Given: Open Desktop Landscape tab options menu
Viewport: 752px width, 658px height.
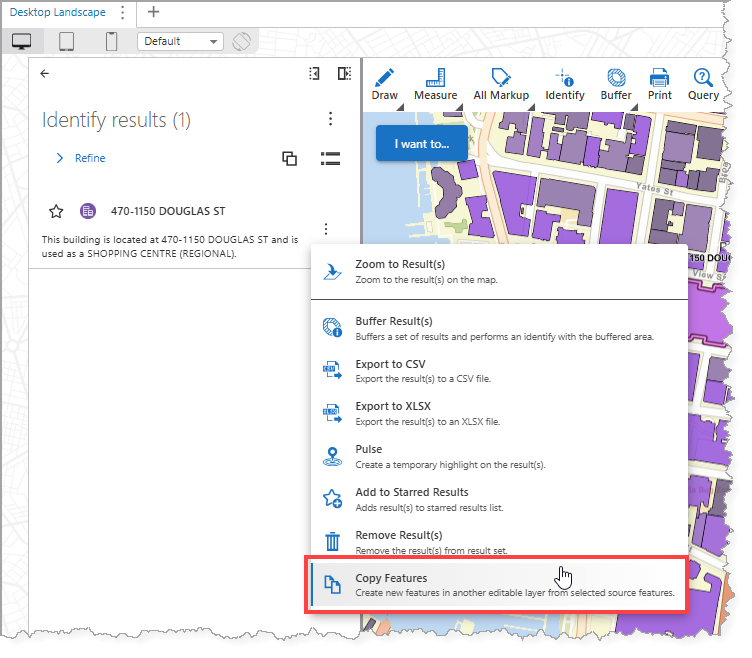Looking at the screenshot, I should [x=123, y=12].
